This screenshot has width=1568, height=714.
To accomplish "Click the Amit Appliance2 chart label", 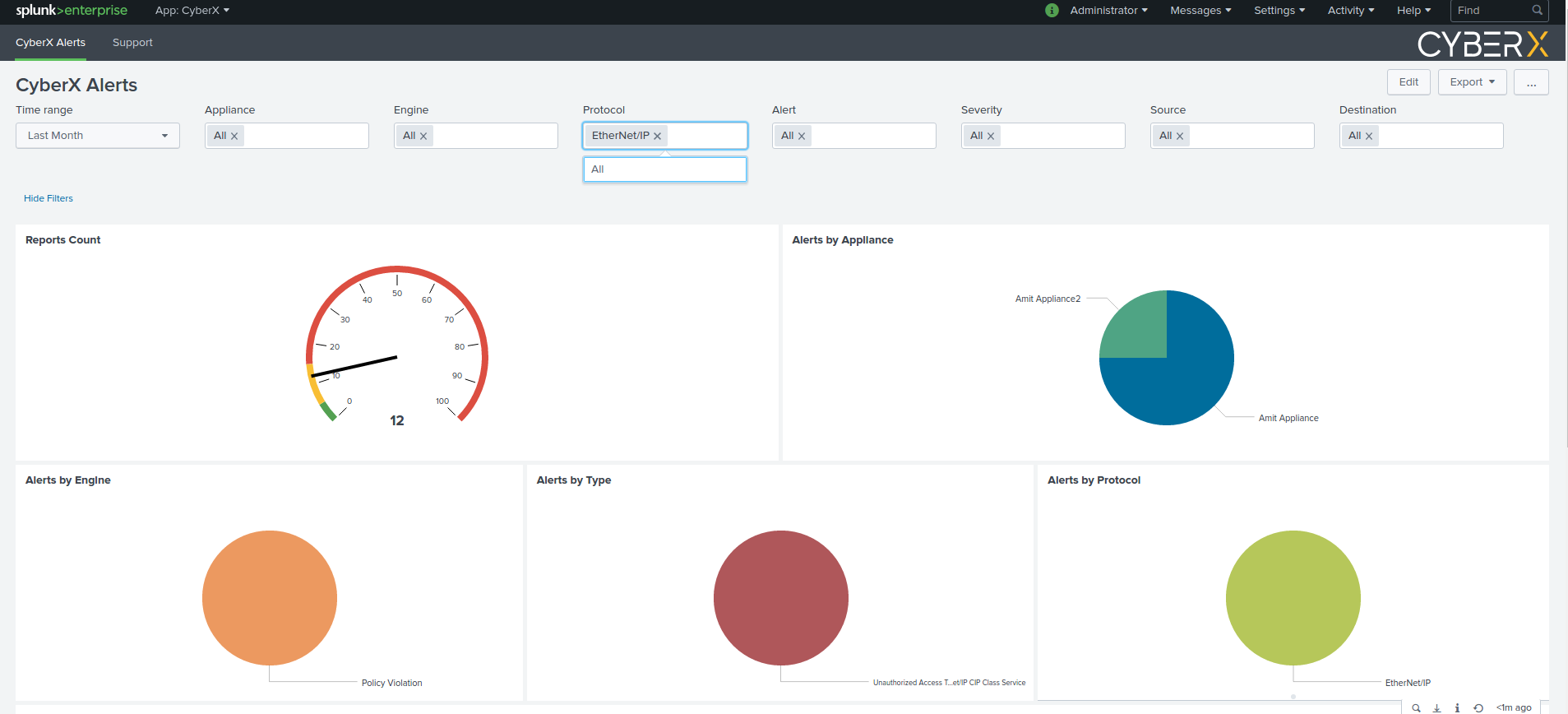I will [1048, 299].
